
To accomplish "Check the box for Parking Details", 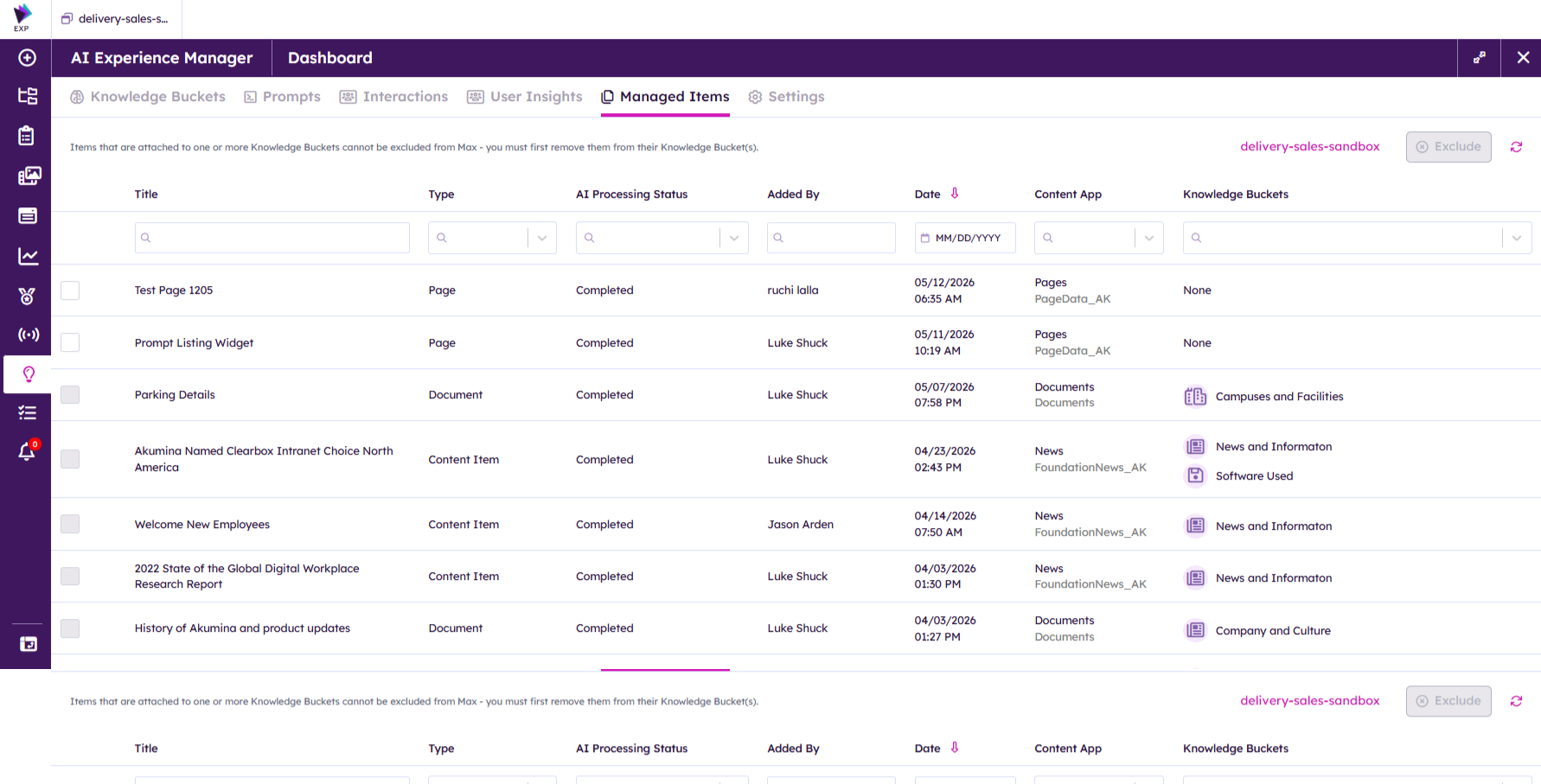I will [x=70, y=394].
